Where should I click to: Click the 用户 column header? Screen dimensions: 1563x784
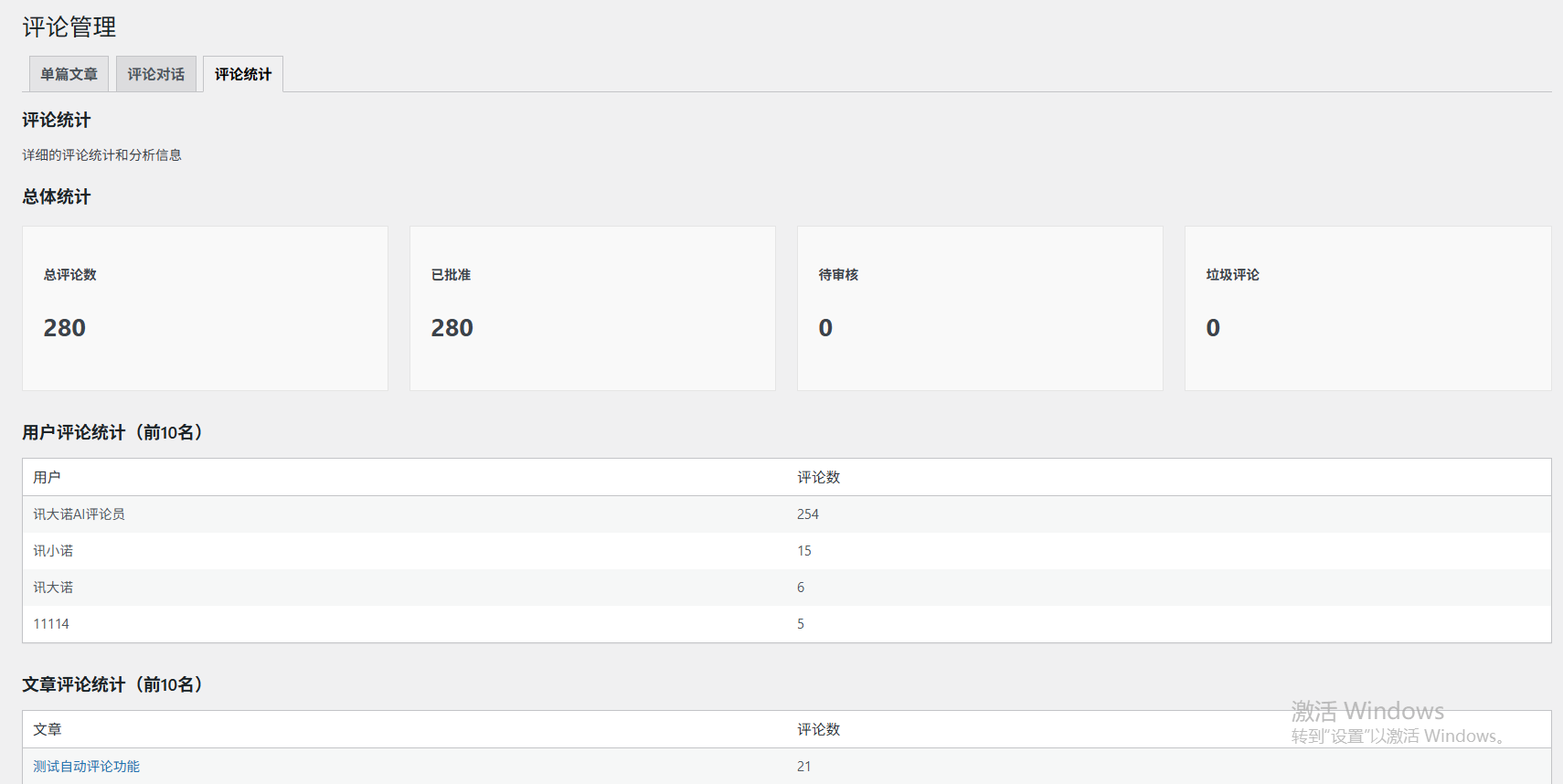47,477
